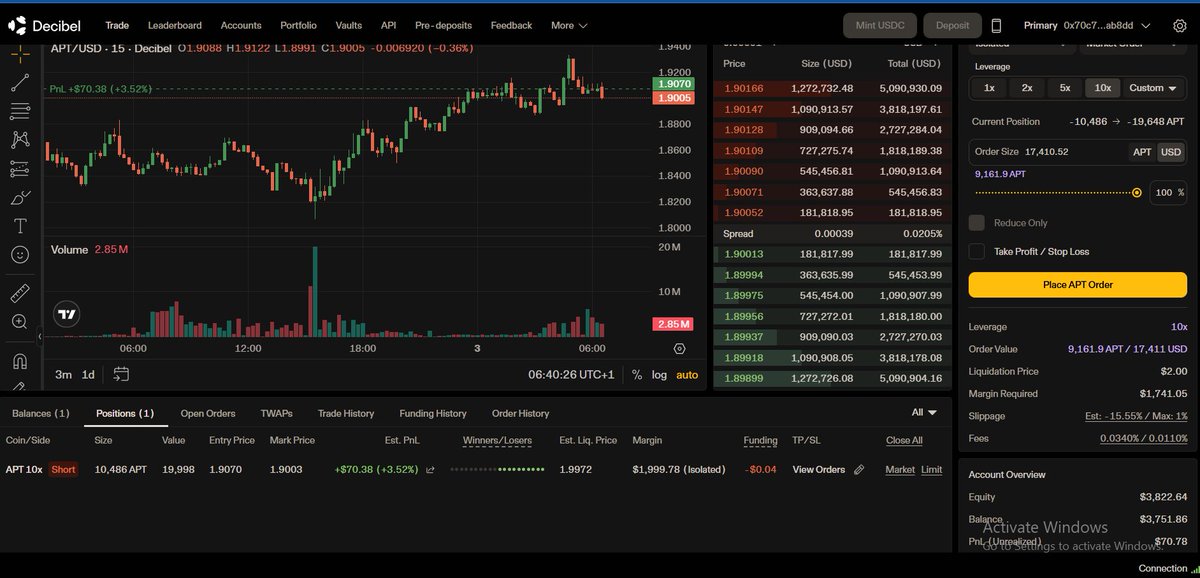Open the forecasting and measurement tool
Screen dimensions: 1200x578
tap(19, 169)
